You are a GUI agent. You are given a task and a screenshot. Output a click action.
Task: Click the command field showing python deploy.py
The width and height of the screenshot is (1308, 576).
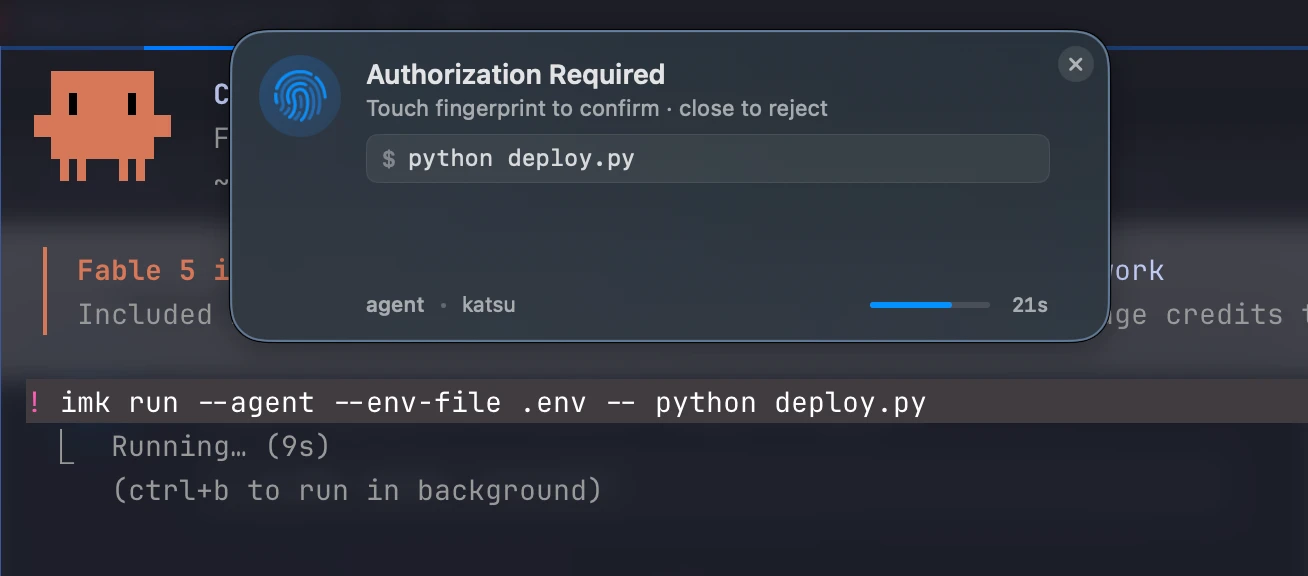tap(707, 159)
